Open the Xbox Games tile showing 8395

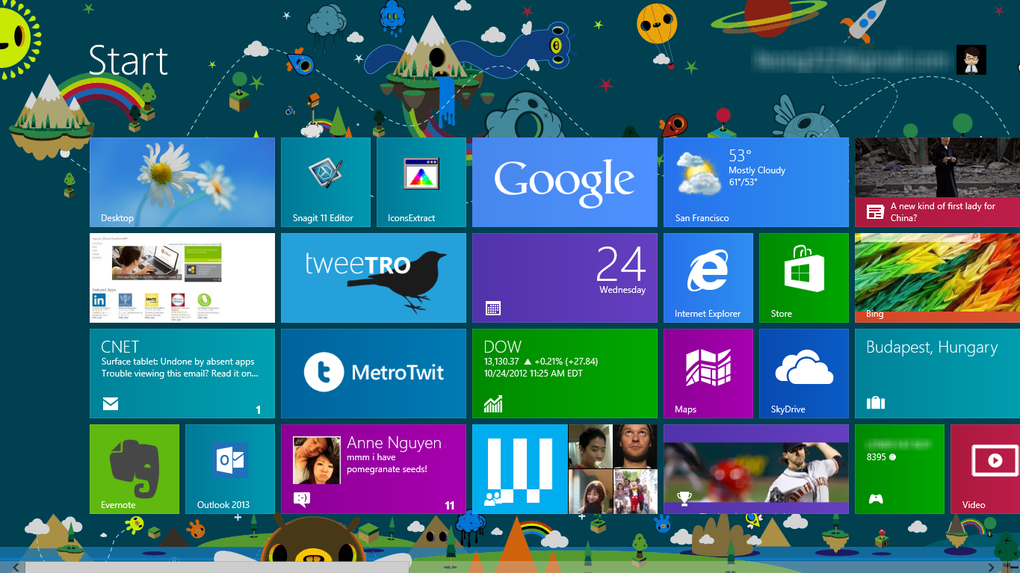tap(899, 469)
